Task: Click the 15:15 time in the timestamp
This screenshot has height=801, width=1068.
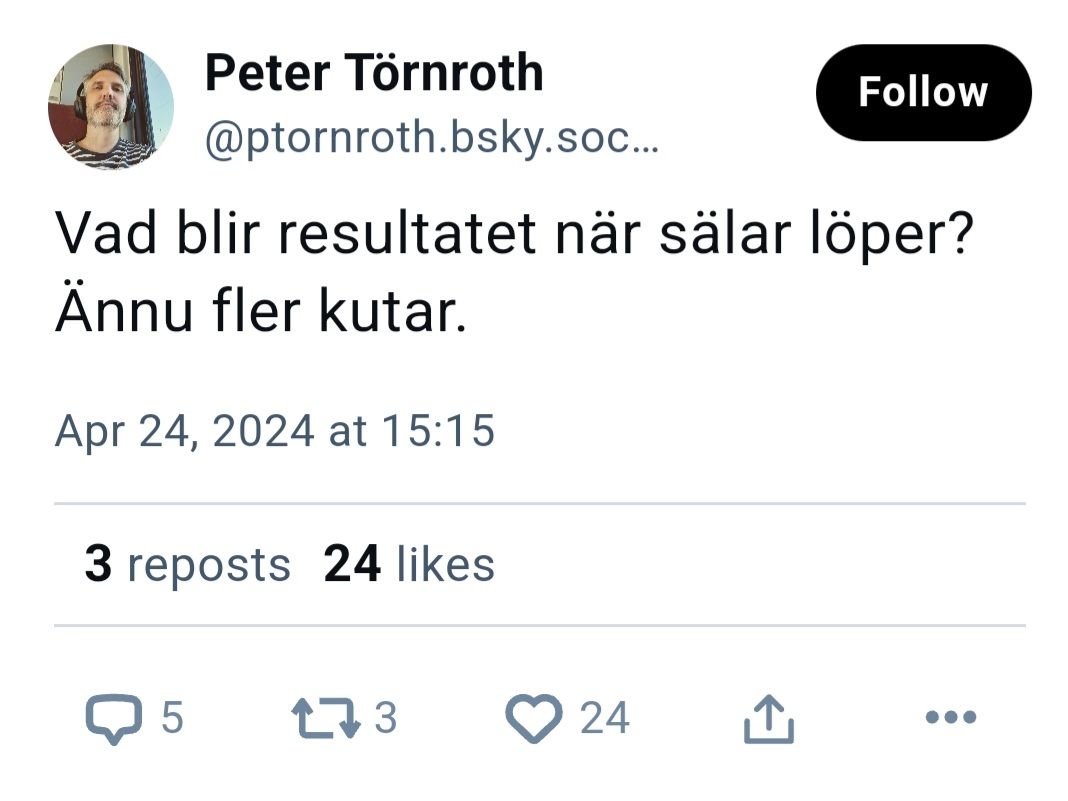Action: 439,430
